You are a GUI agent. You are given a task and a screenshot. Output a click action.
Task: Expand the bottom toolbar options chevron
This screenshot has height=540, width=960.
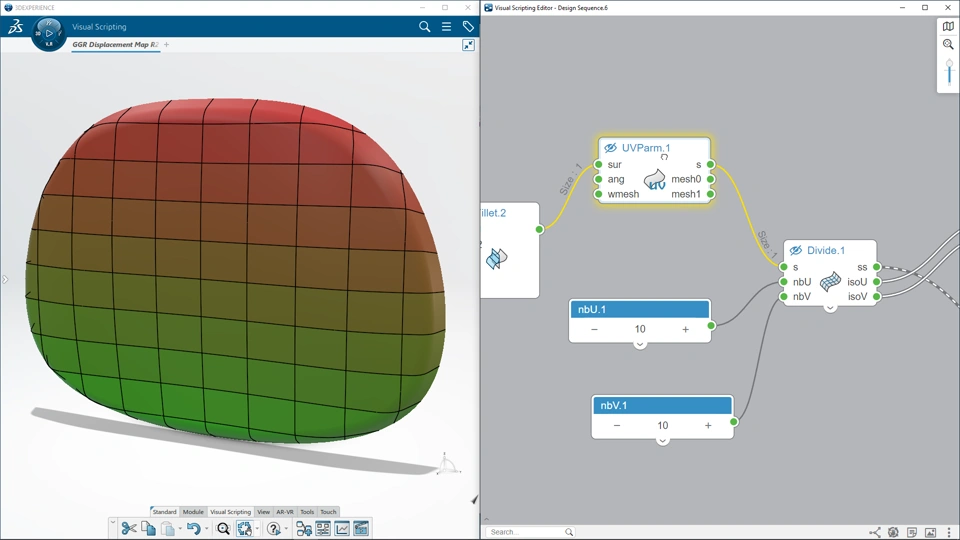(x=113, y=522)
